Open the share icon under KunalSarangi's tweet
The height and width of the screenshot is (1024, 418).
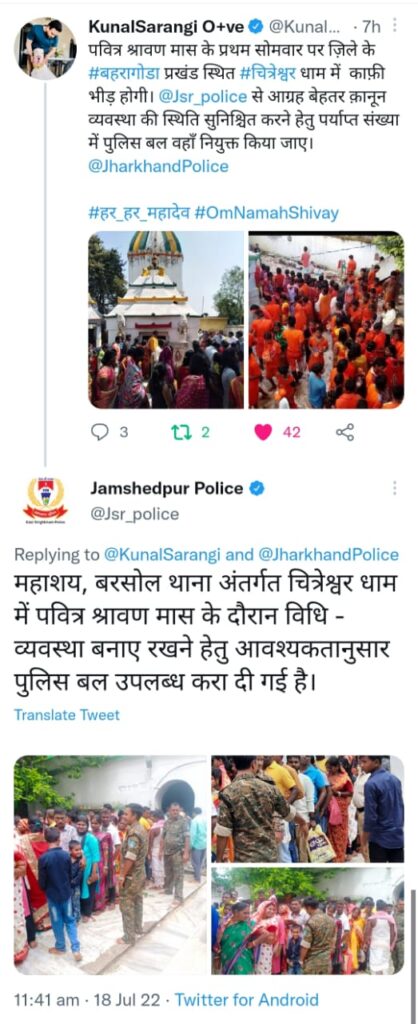click(x=345, y=432)
